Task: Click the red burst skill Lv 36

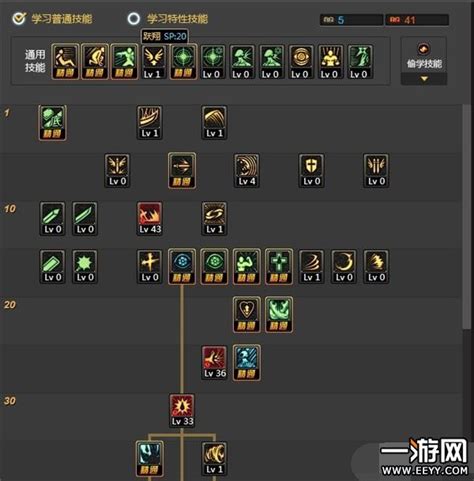Action: [214, 363]
